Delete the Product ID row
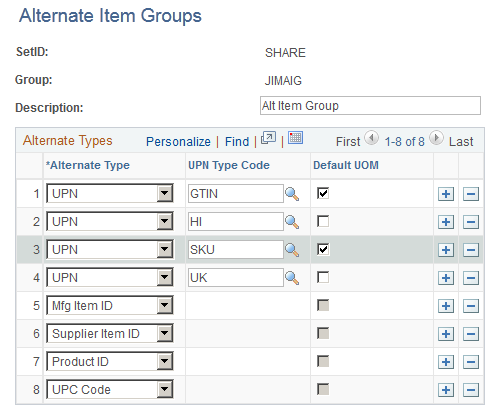 tap(471, 362)
